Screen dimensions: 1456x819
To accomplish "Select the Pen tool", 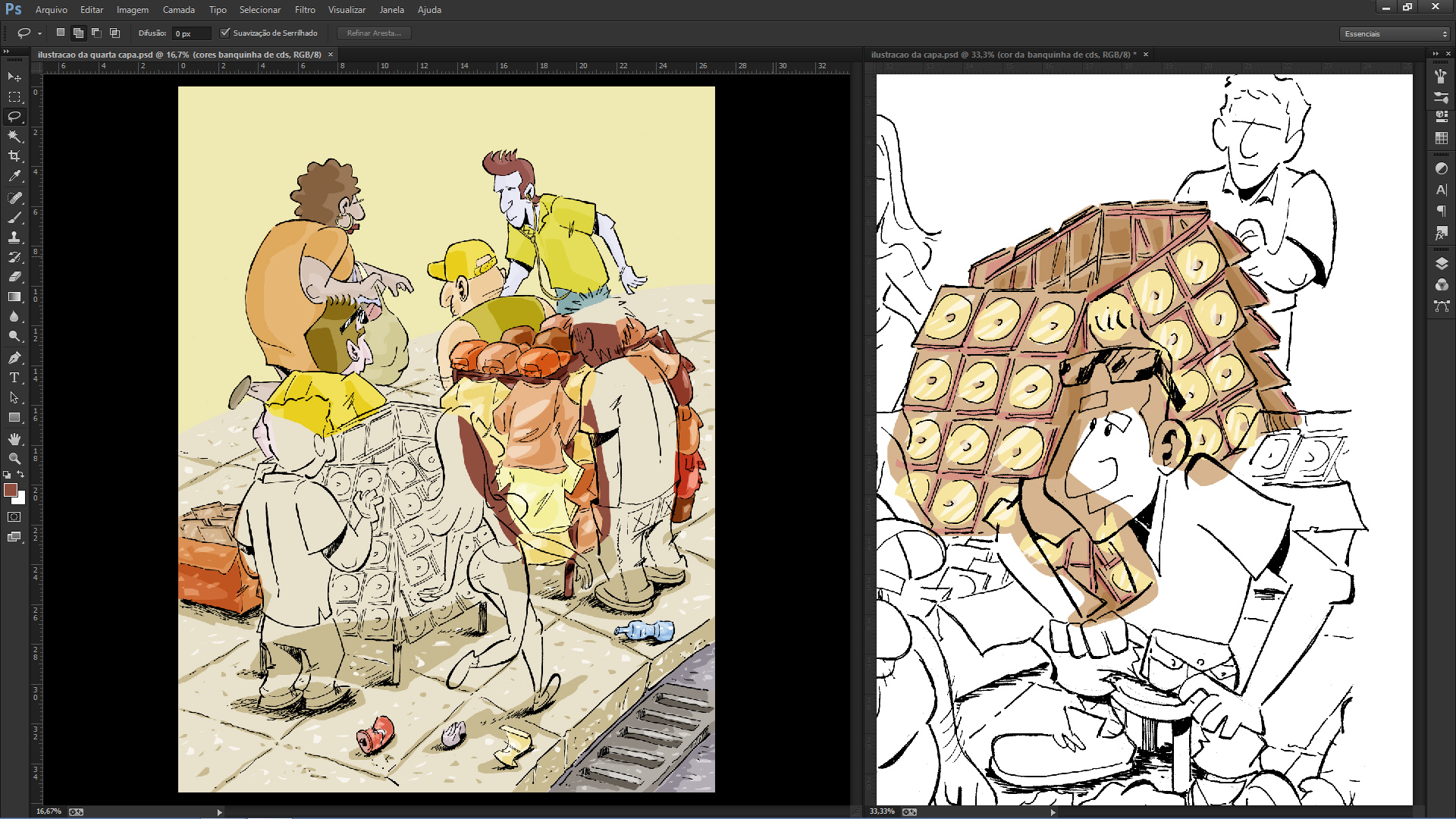I will coord(14,357).
